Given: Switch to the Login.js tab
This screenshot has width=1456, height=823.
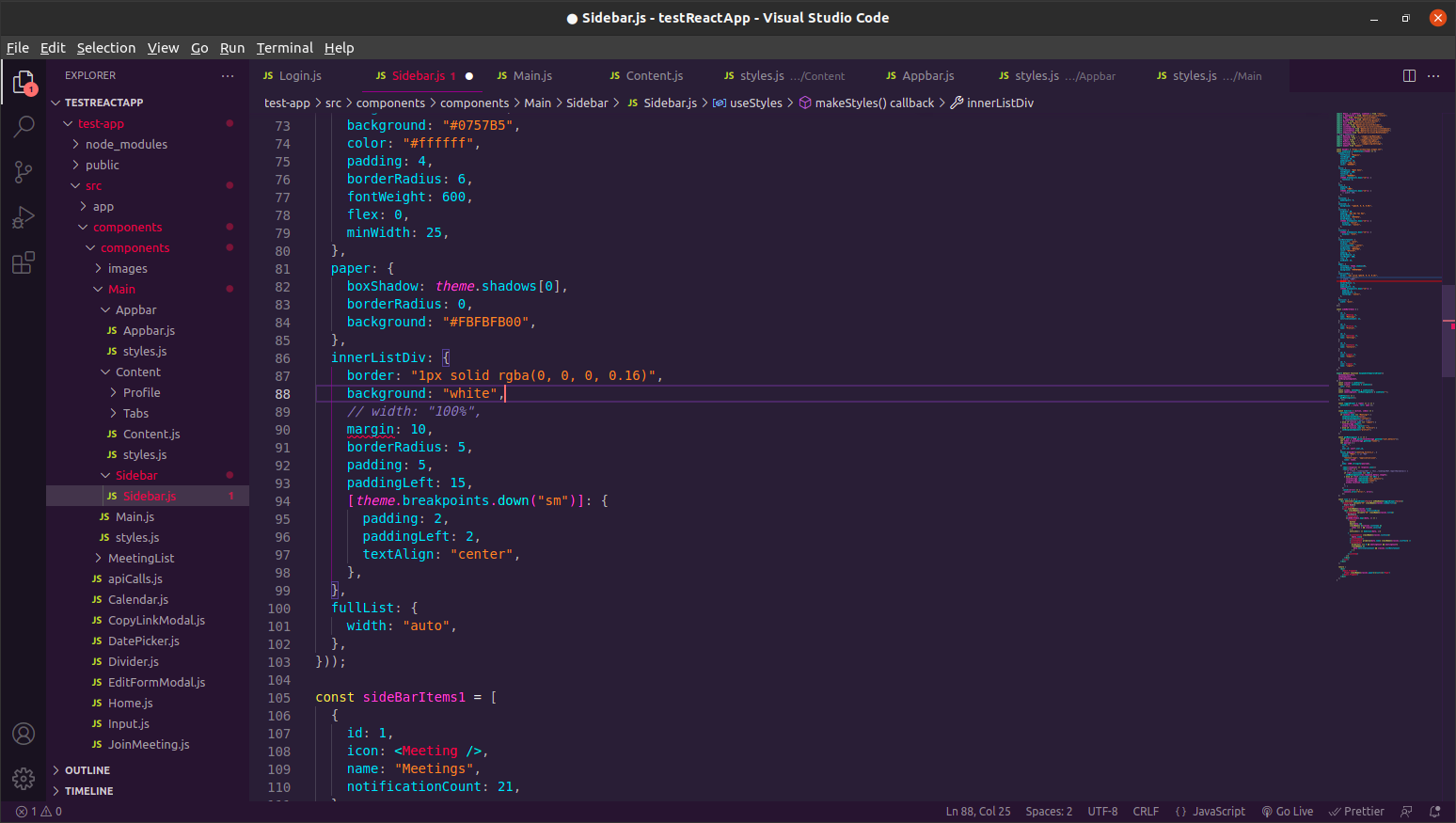Looking at the screenshot, I should (x=299, y=76).
